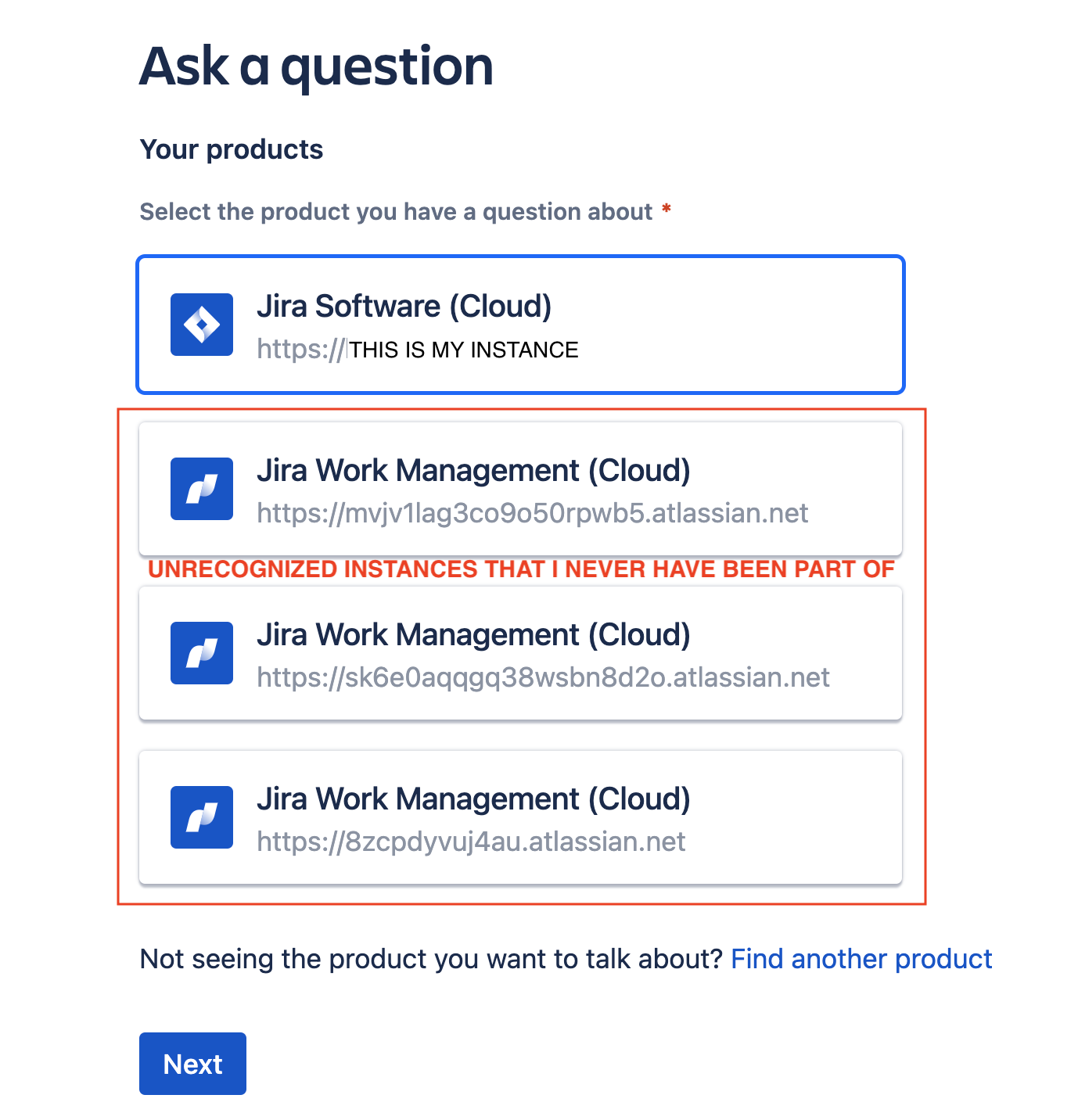Viewport: 1078px width, 1120px height.
Task: Click the Ask a question heading
Action: pos(316,67)
